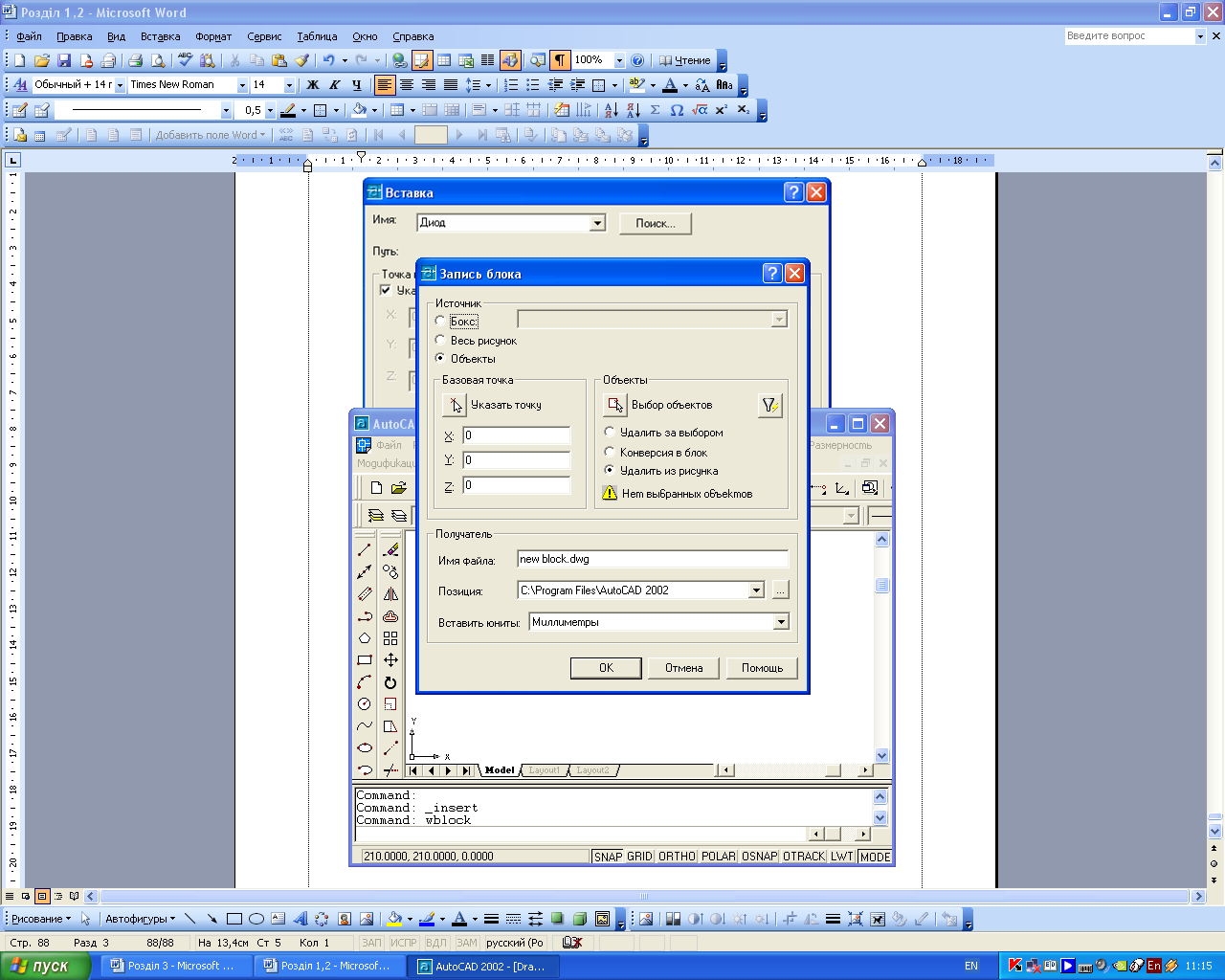This screenshot has width=1225, height=980.
Task: Toggle the OSNAP button in AutoCAD status bar
Action: coord(760,857)
